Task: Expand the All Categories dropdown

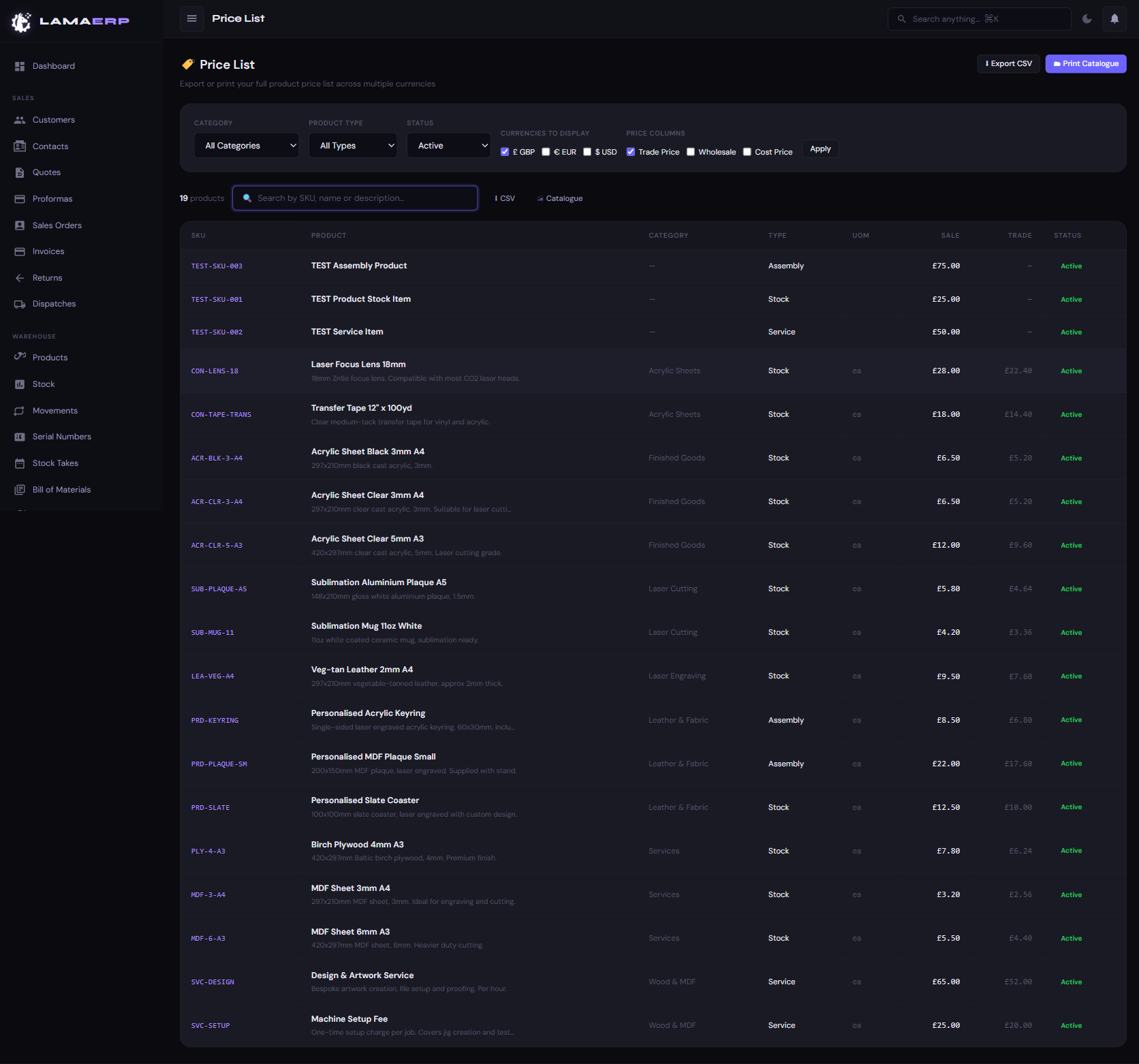Action: pyautogui.click(x=247, y=146)
